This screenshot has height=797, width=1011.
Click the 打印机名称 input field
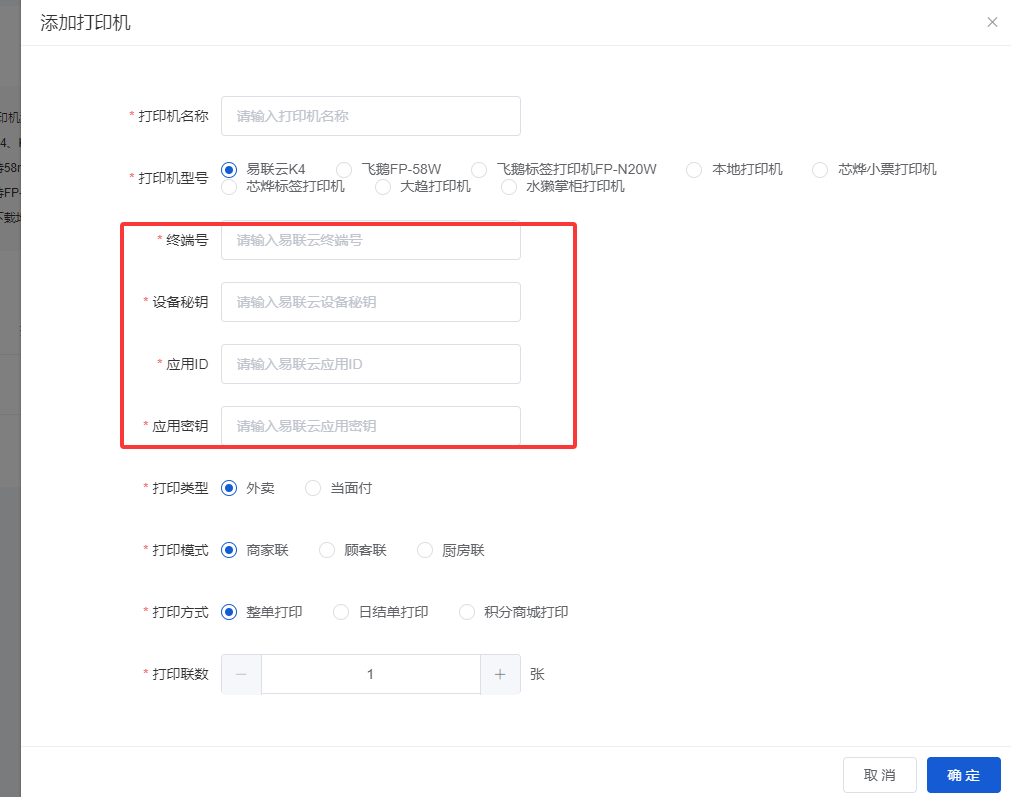click(371, 116)
